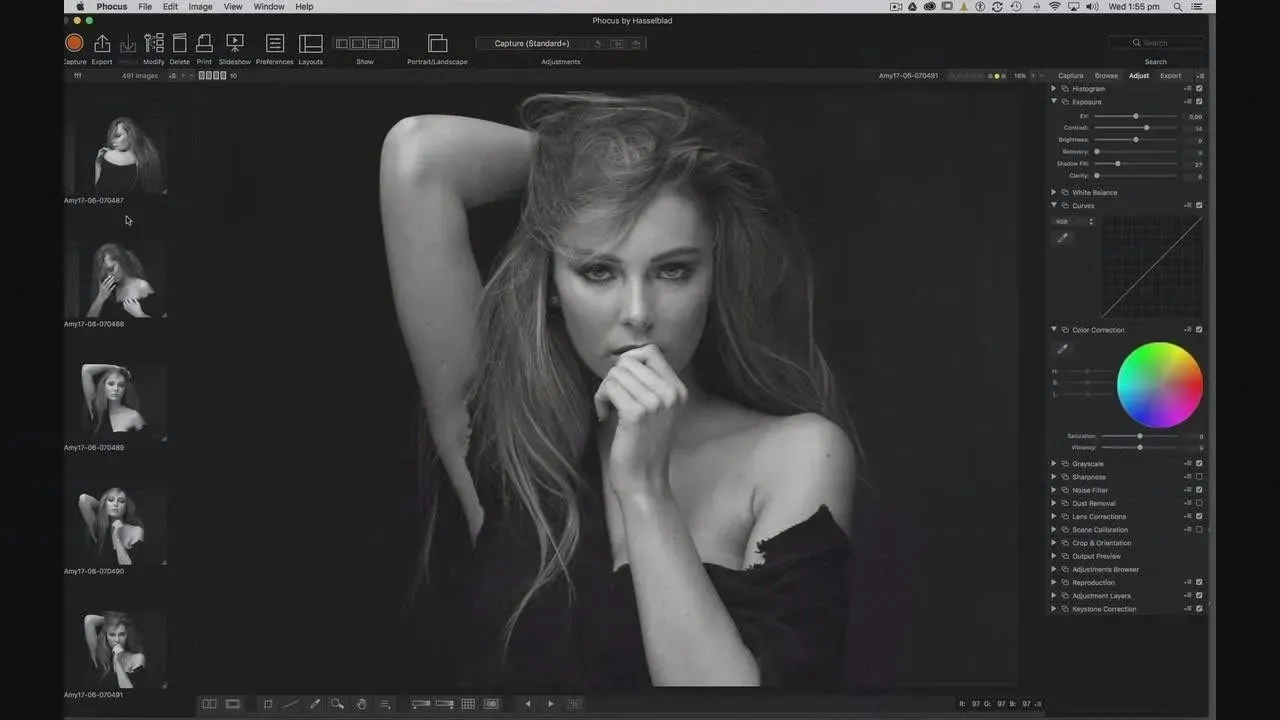This screenshot has height=720, width=1280.
Task: Select the crop tool in bottom toolbar
Action: coord(267,704)
